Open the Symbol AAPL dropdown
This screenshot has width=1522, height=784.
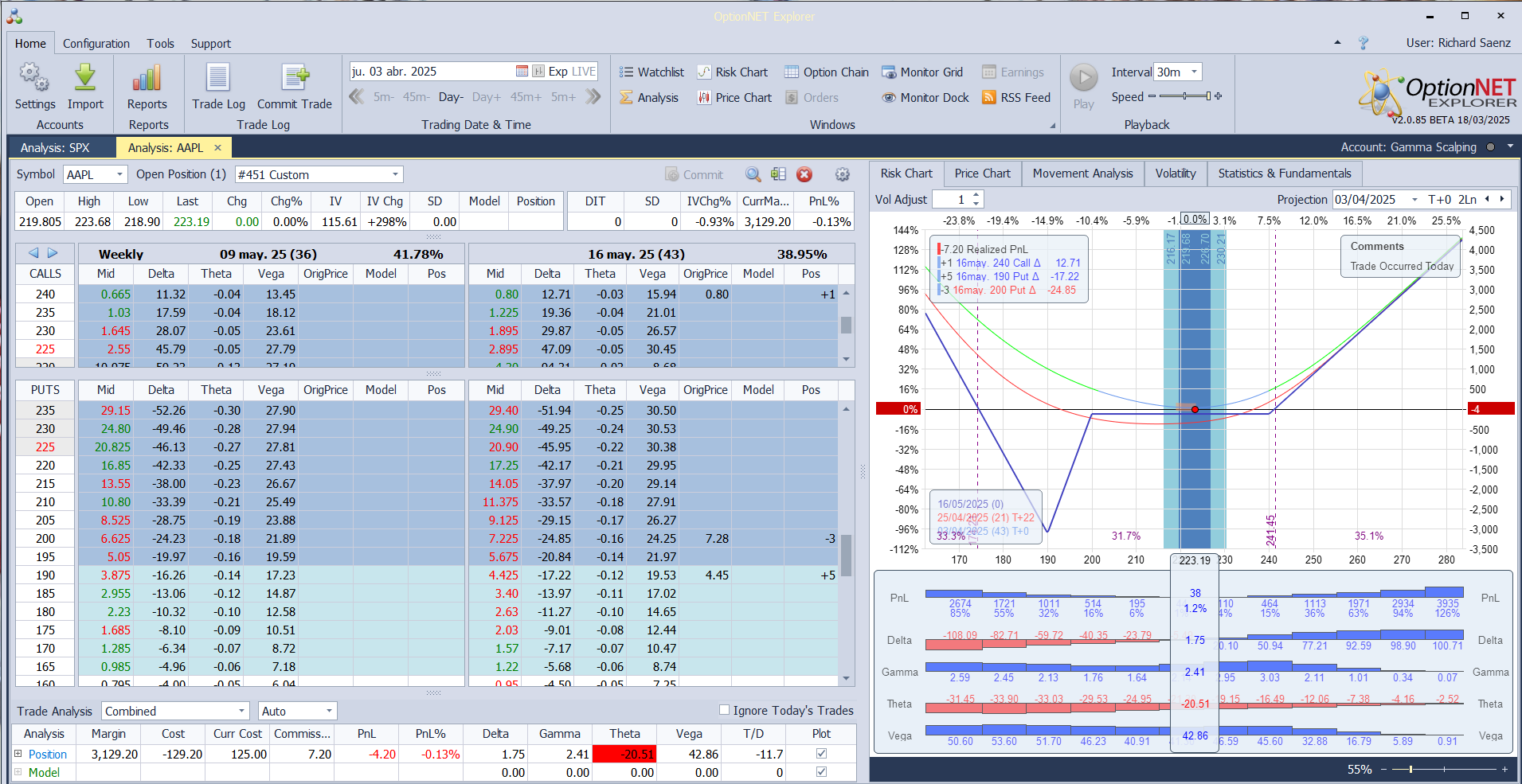coord(119,174)
